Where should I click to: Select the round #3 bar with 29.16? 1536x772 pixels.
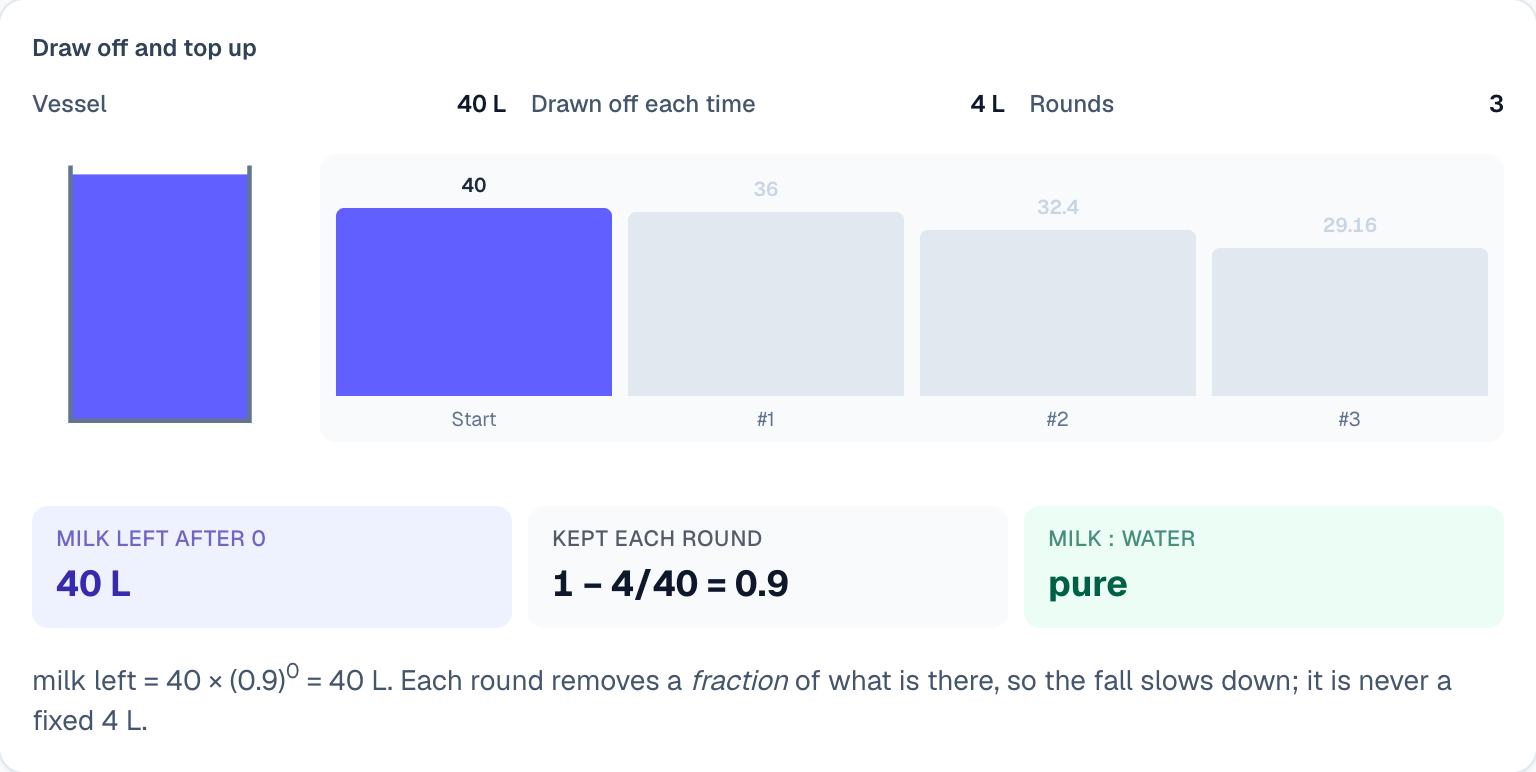(1350, 322)
